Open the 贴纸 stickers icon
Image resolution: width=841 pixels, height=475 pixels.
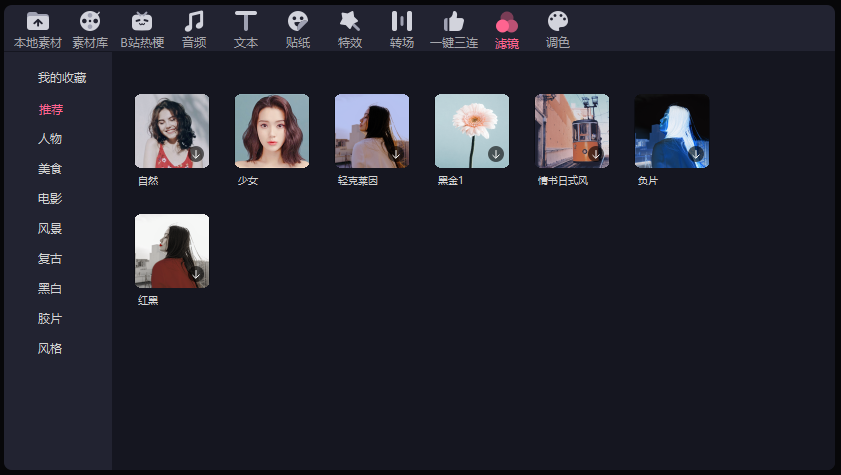coord(298,21)
